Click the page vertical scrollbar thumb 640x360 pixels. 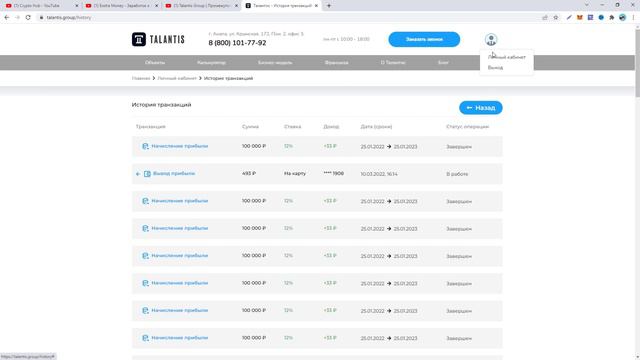(637, 63)
